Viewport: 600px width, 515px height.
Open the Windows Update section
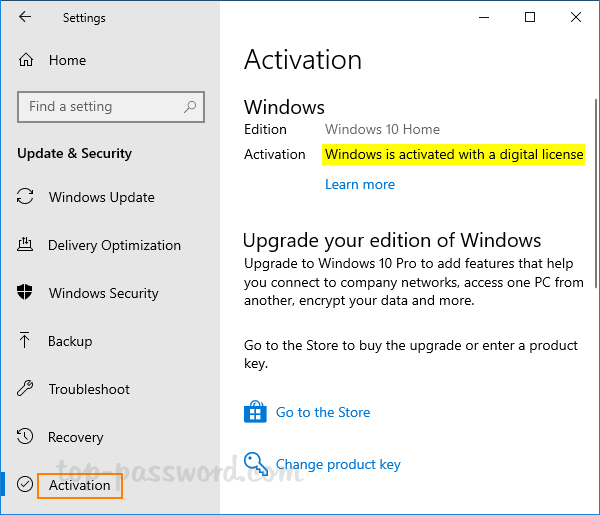point(101,197)
